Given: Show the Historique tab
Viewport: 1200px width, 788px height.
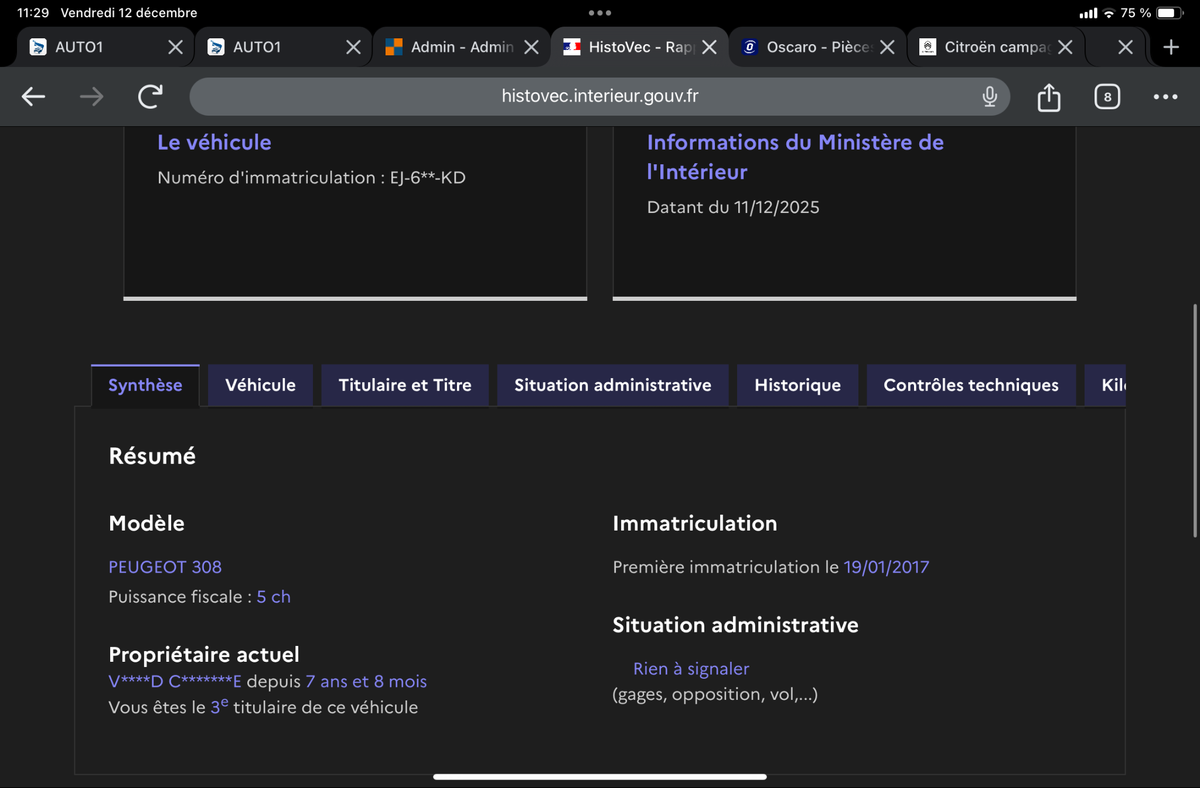Looking at the screenshot, I should 797,385.
